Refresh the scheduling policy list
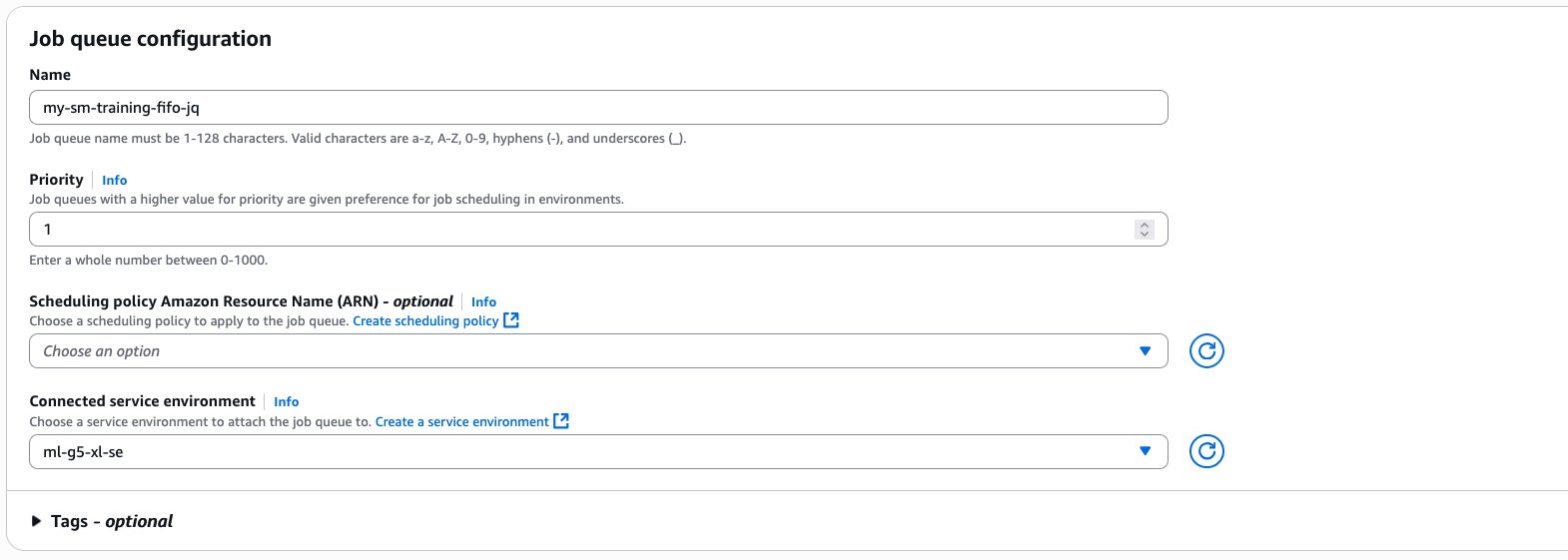The width and height of the screenshot is (1568, 560). point(1206,351)
